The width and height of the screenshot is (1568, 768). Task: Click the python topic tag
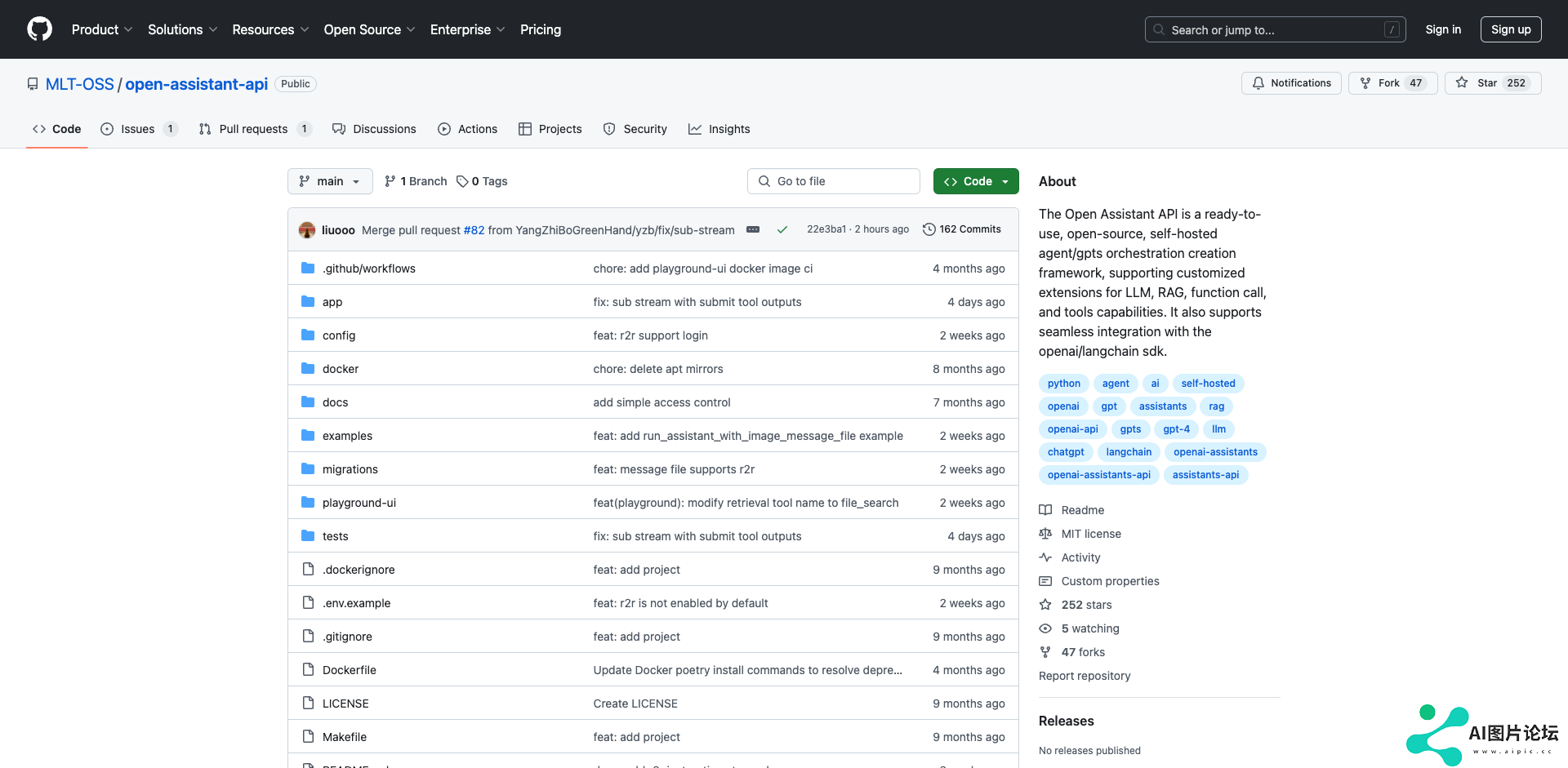(1063, 384)
